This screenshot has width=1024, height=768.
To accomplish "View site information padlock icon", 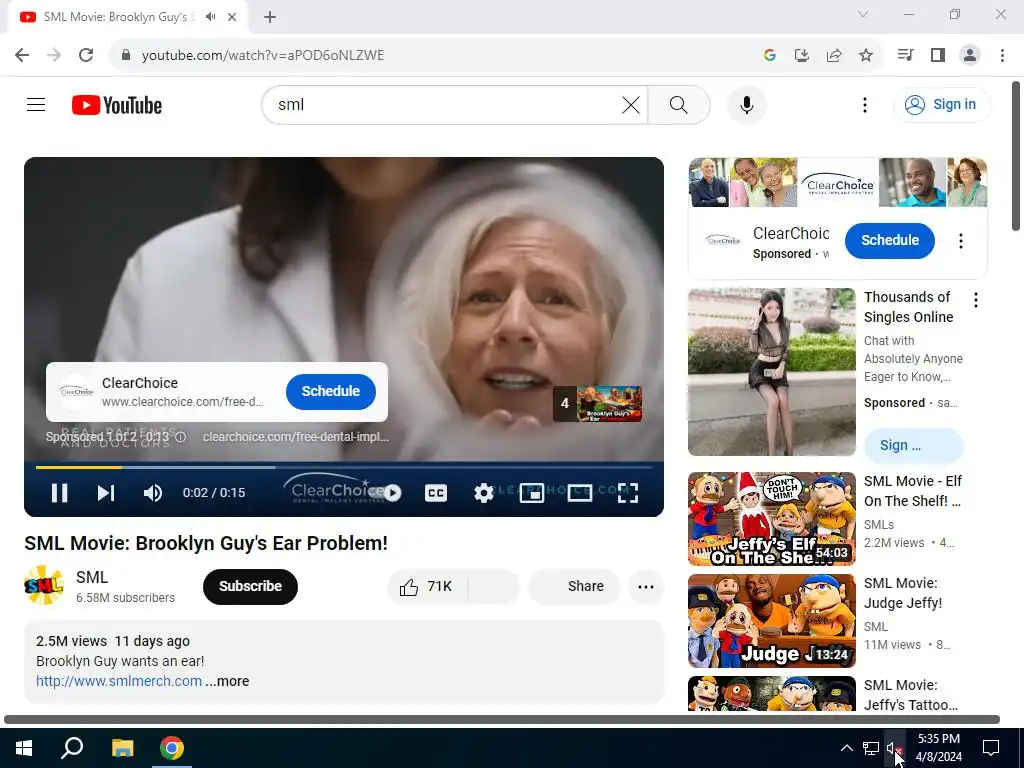I will pos(126,55).
